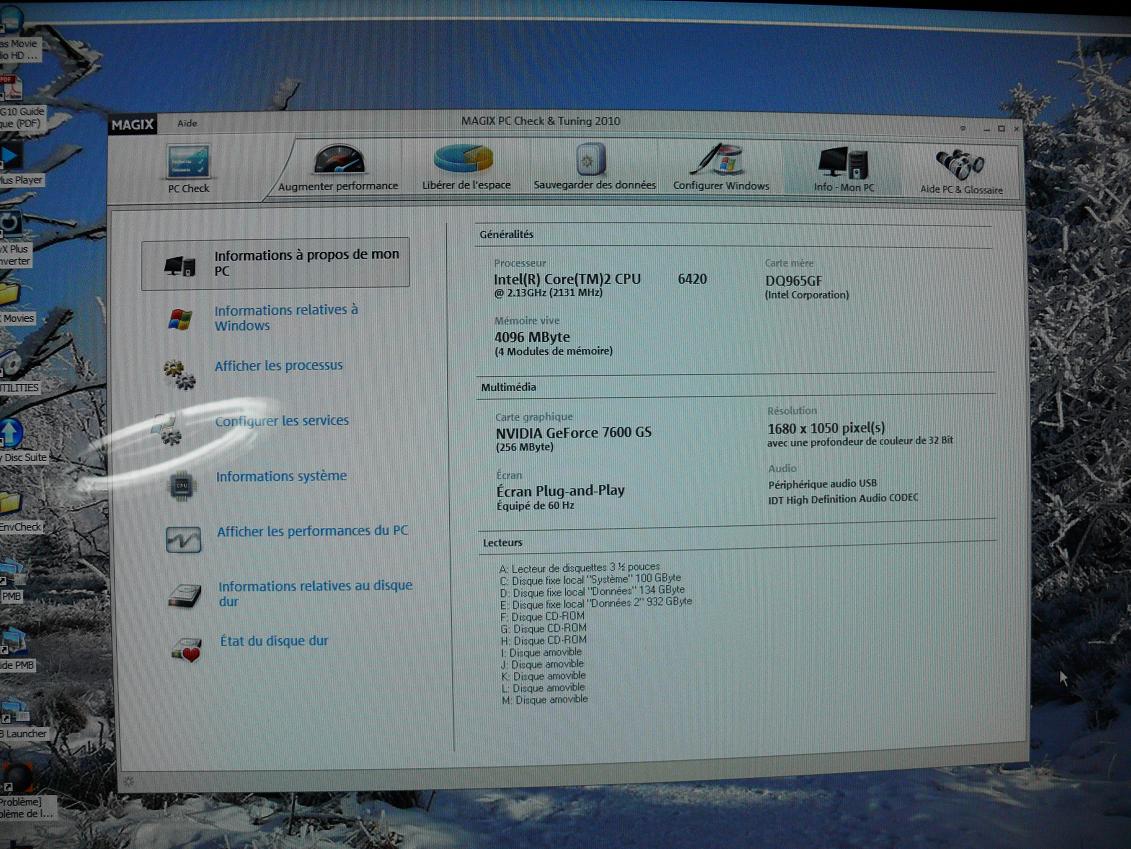Click the Movies folder desktop icon
This screenshot has height=849, width=1131.
point(10,293)
